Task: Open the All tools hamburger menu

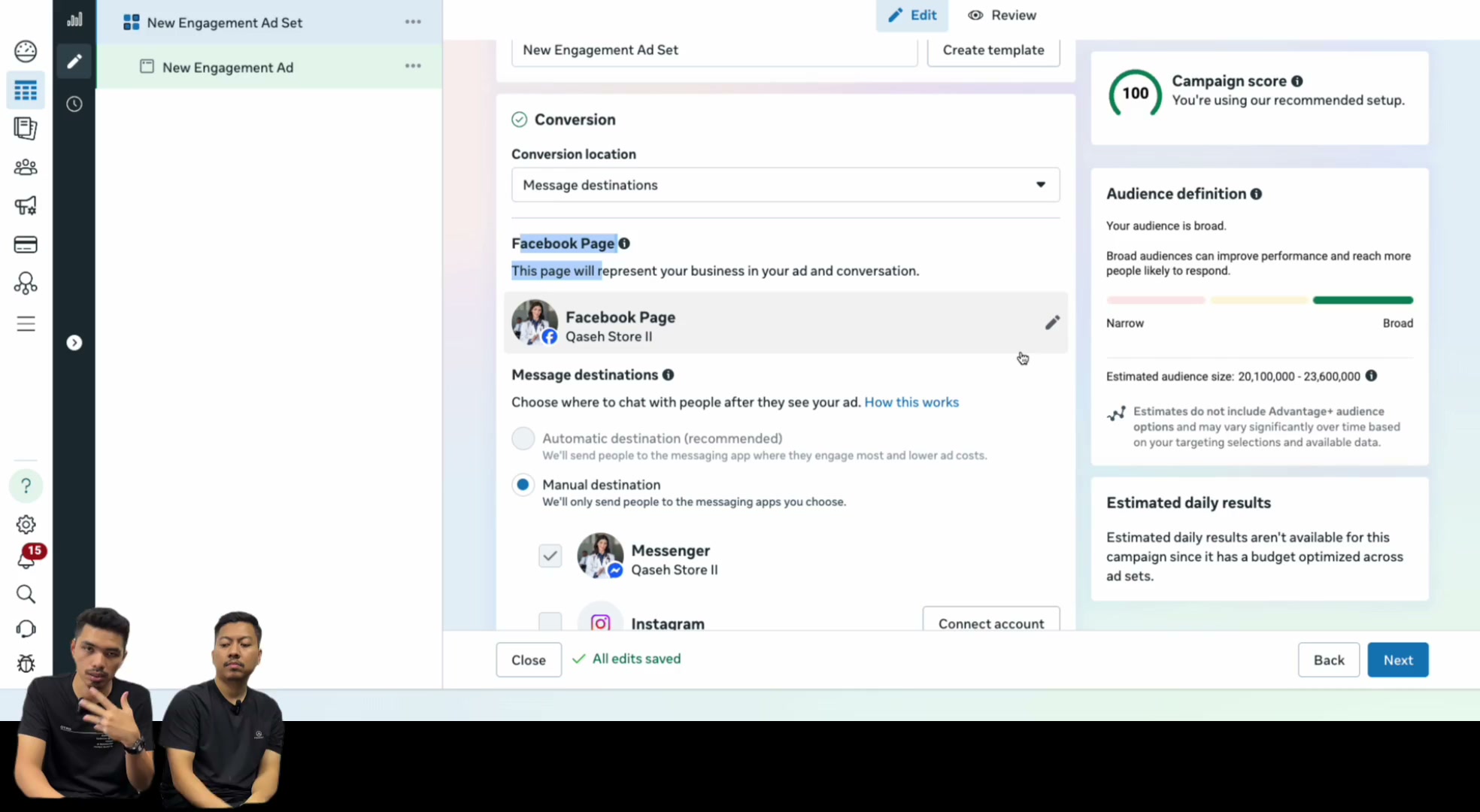Action: 26,323
